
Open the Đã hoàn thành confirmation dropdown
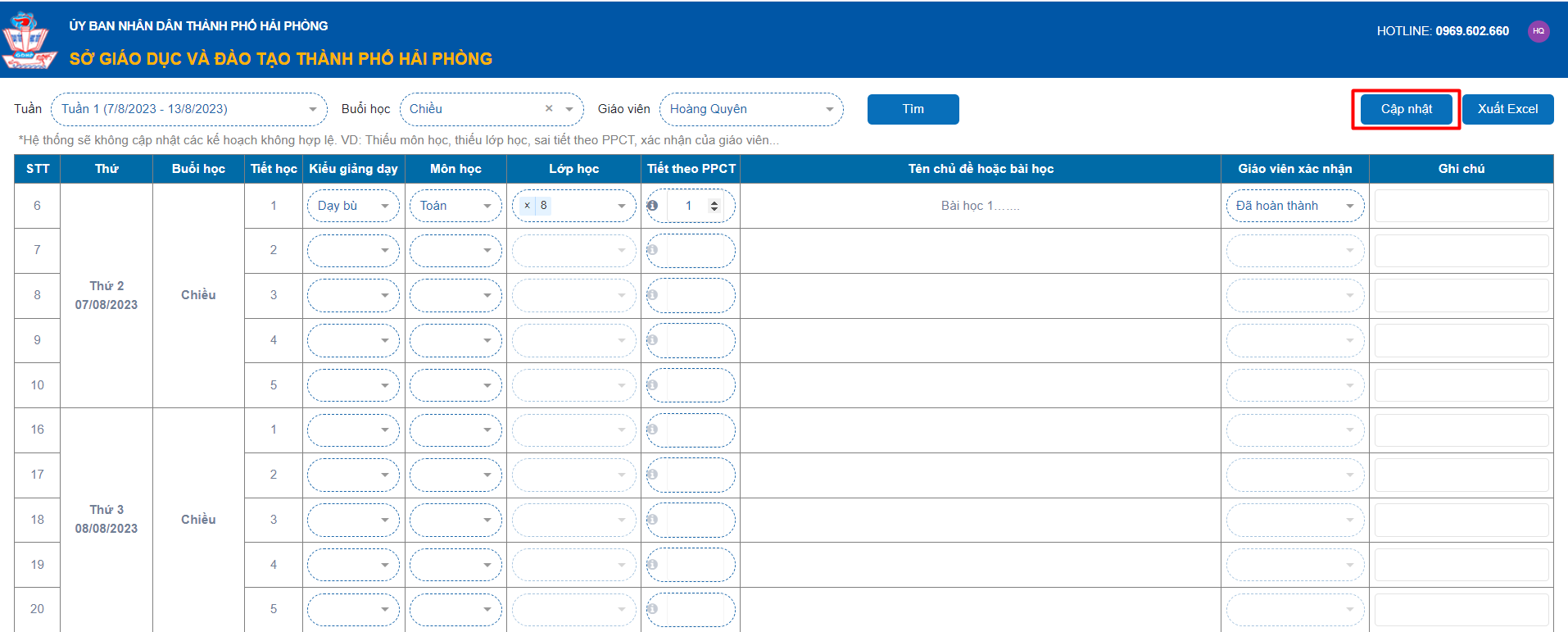point(1294,206)
